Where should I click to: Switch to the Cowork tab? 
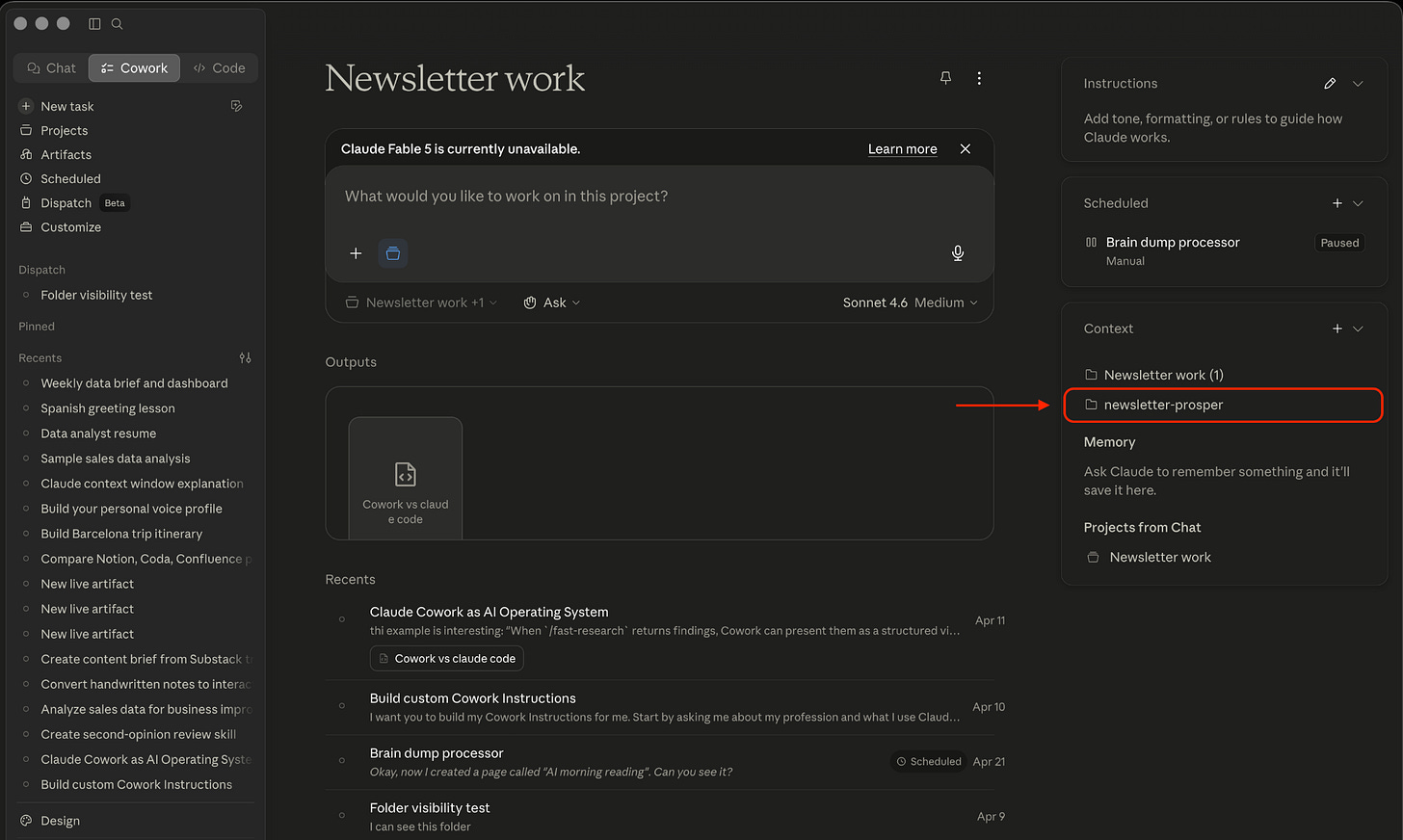tap(134, 67)
